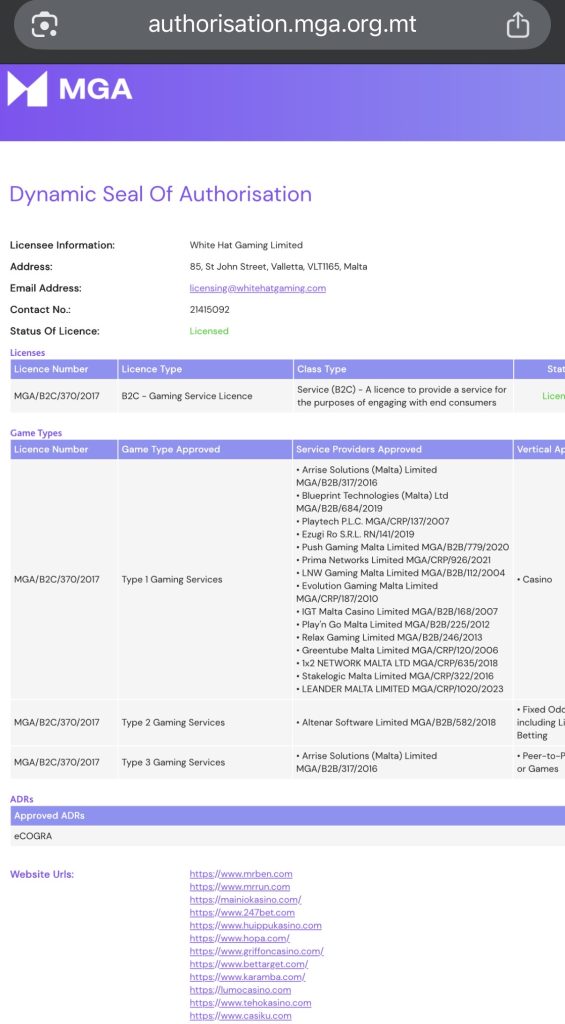Screen dimensions: 565x1024
Task: Tap the authorisation.mga.org.mt address field
Action: pos(282,25)
